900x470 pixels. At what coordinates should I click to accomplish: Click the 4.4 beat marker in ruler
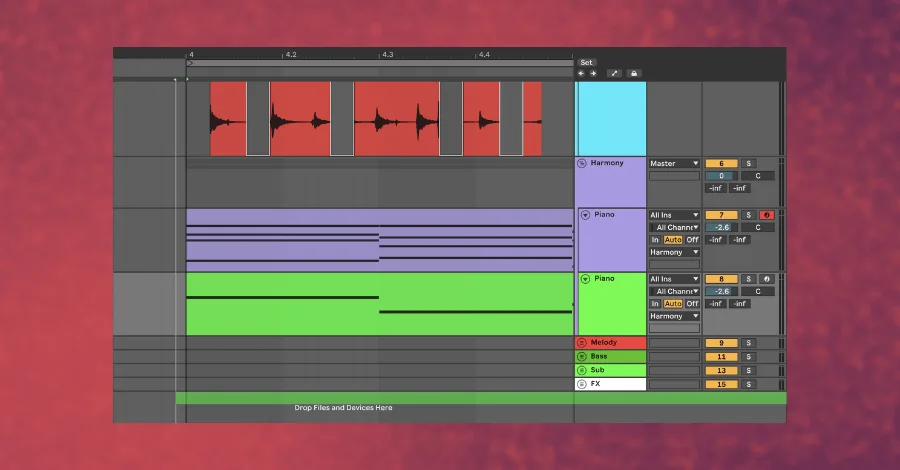point(484,55)
